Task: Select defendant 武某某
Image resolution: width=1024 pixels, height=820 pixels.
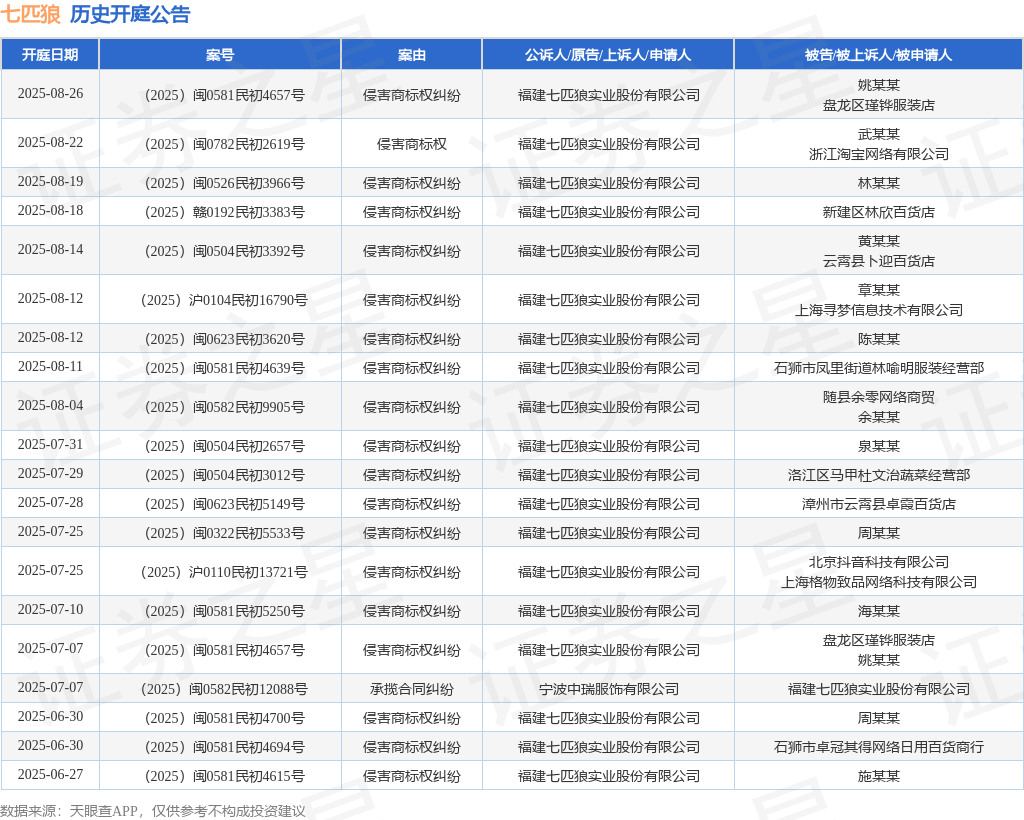Action: click(x=878, y=134)
